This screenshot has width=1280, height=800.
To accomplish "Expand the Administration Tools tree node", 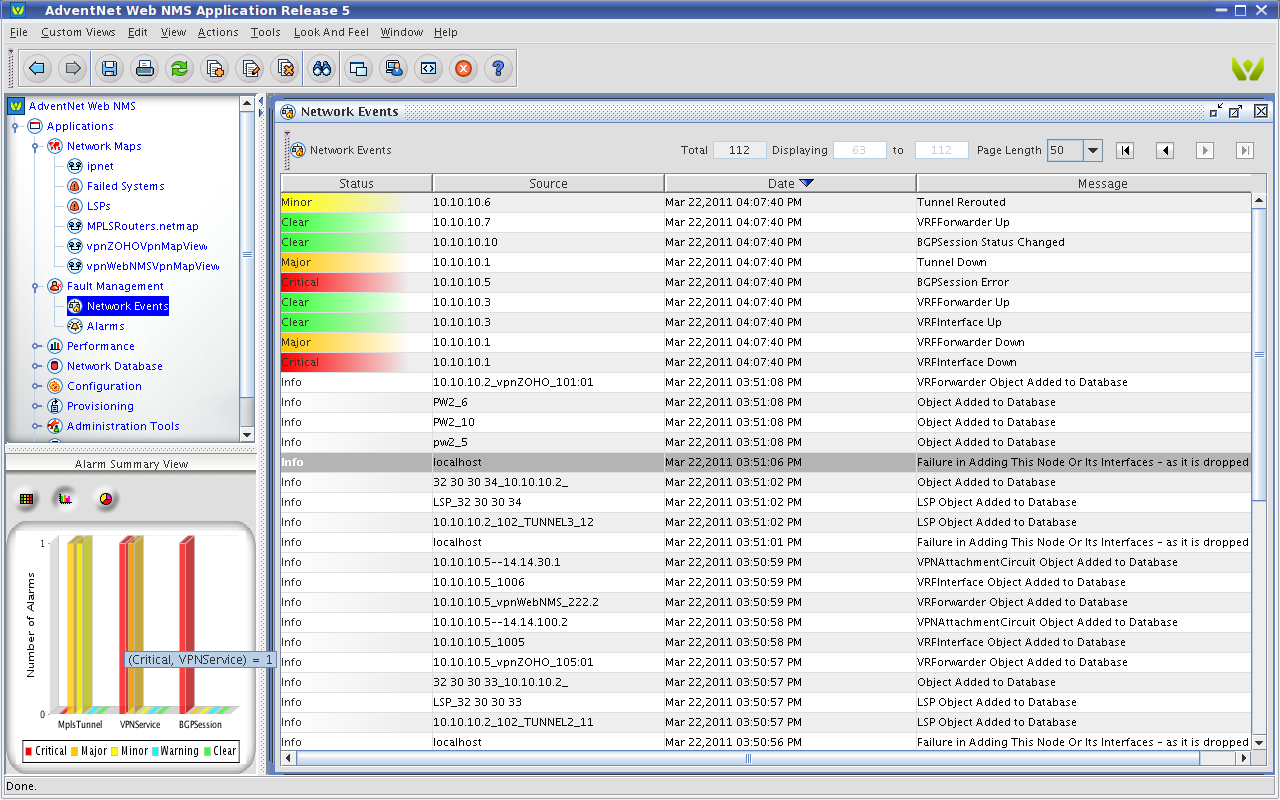I will coord(36,426).
